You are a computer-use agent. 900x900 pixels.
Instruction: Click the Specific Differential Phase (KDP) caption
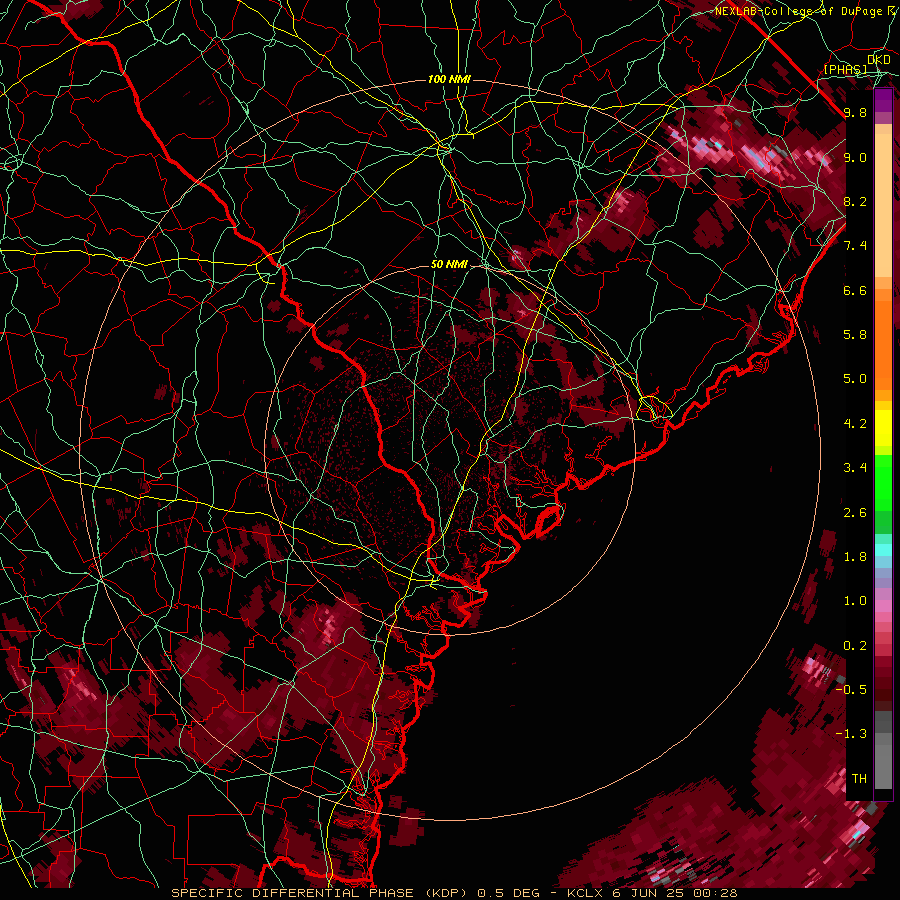click(x=319, y=893)
